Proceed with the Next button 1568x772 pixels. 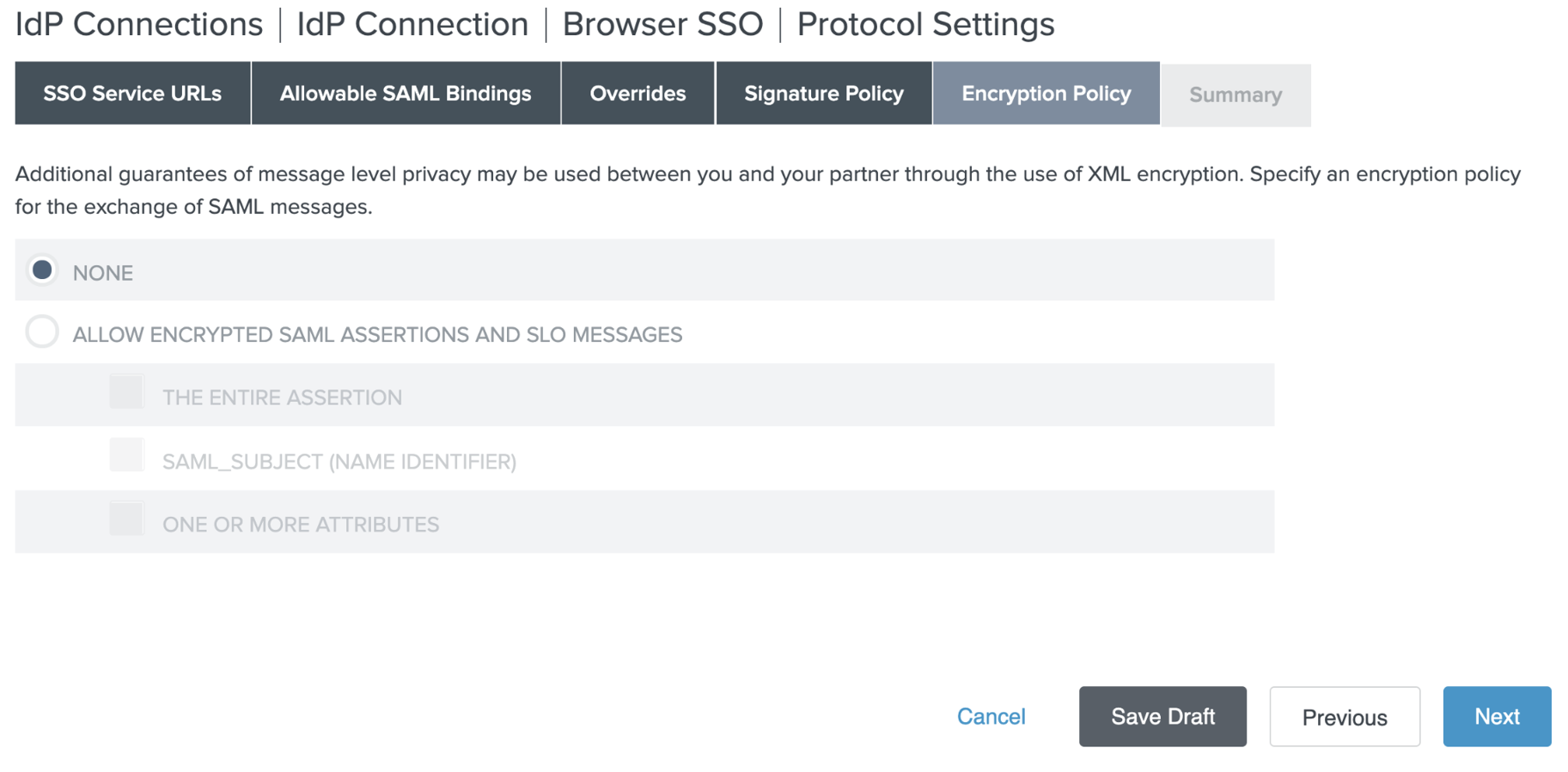click(x=1496, y=716)
